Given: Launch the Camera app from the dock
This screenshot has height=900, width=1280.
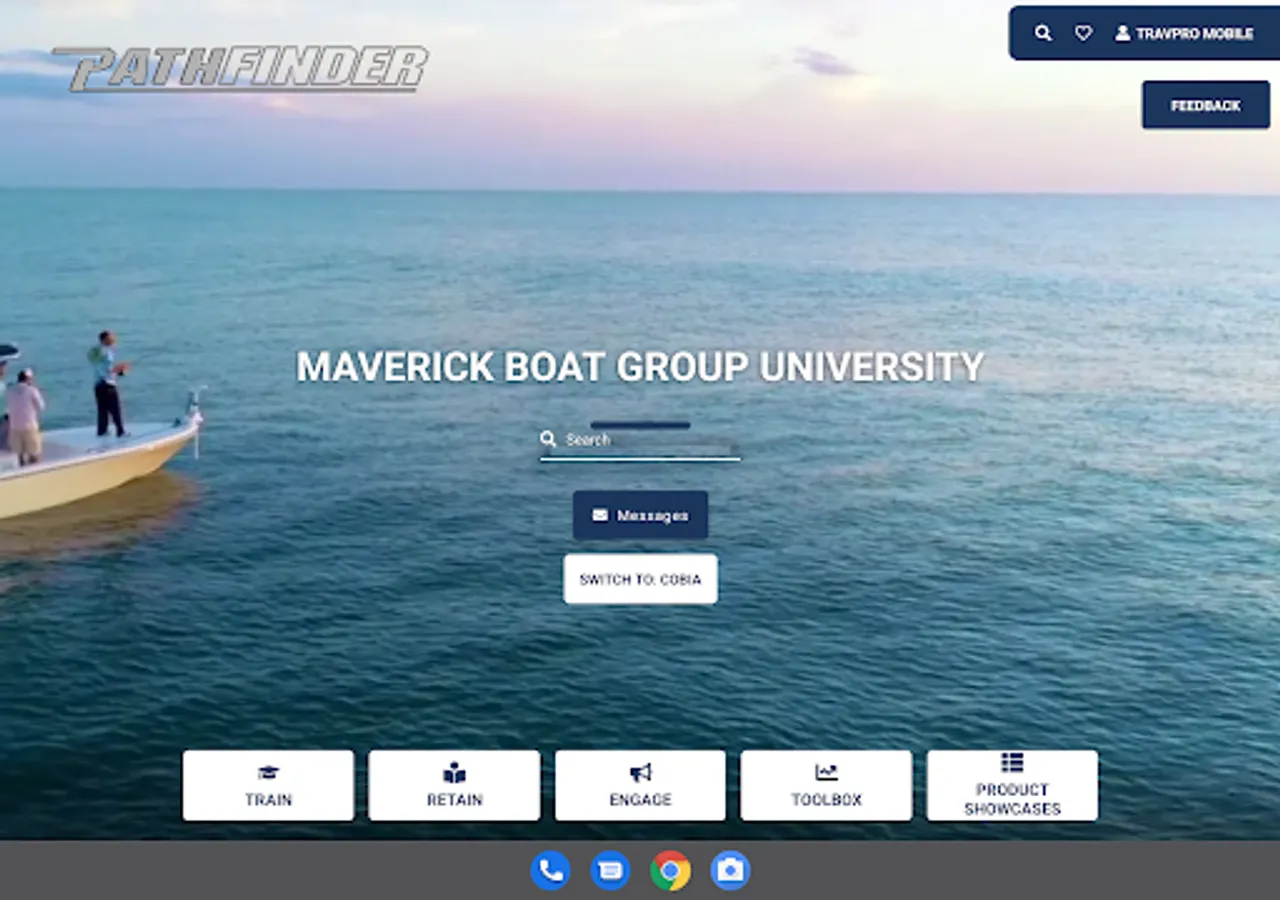Looking at the screenshot, I should pyautogui.click(x=730, y=870).
